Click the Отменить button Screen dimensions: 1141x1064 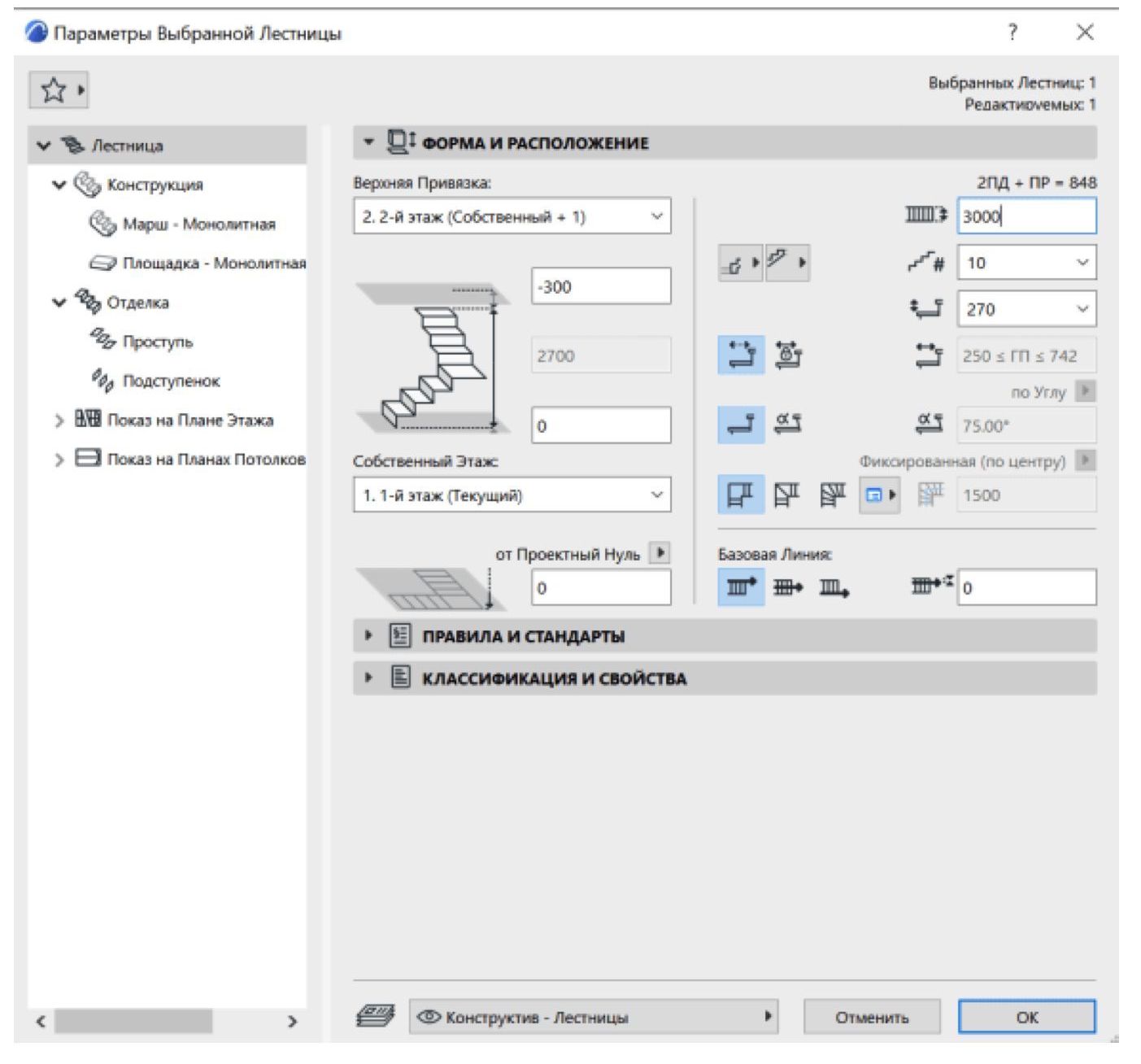[871, 1017]
